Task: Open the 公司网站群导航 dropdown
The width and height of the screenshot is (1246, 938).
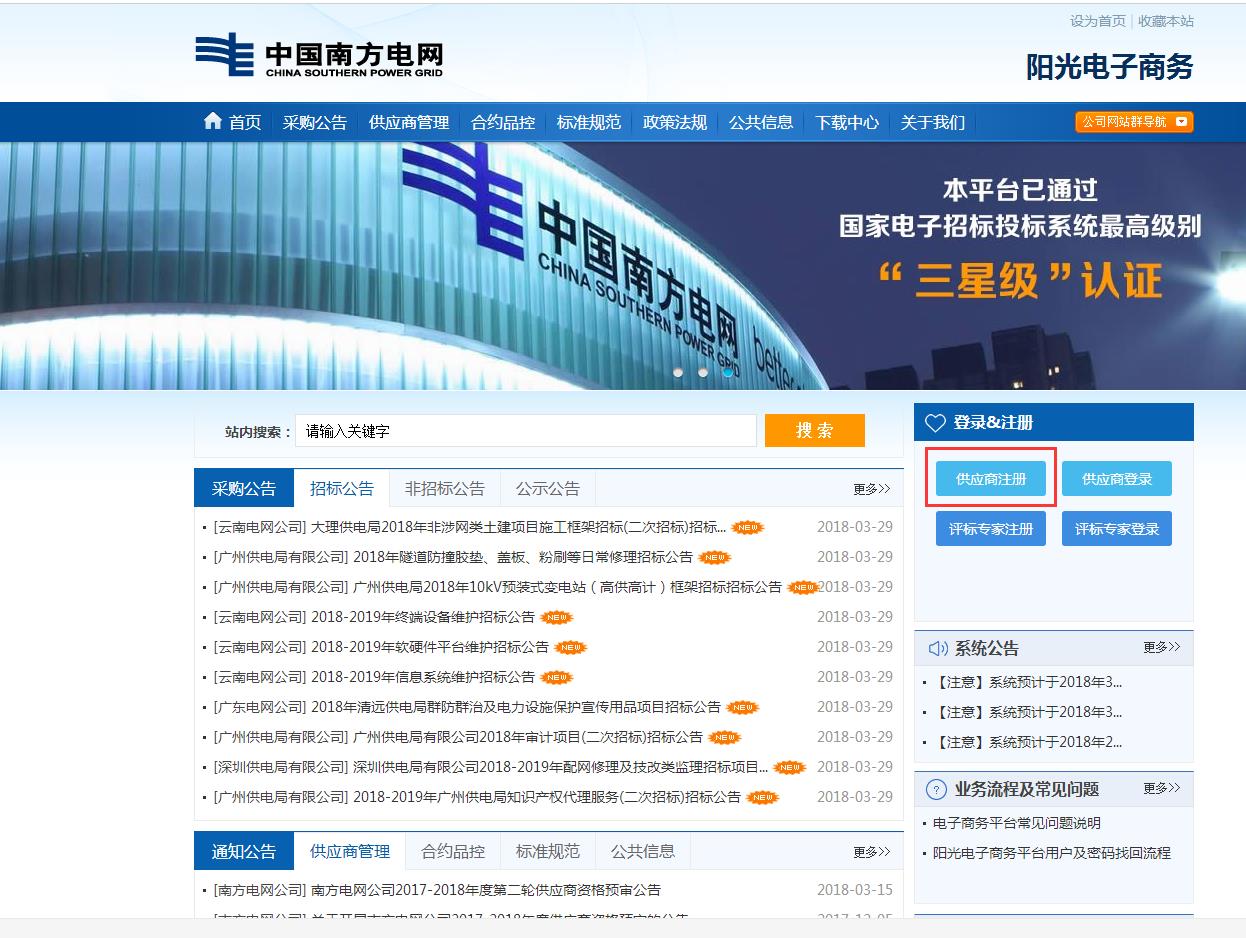Action: 1134,122
